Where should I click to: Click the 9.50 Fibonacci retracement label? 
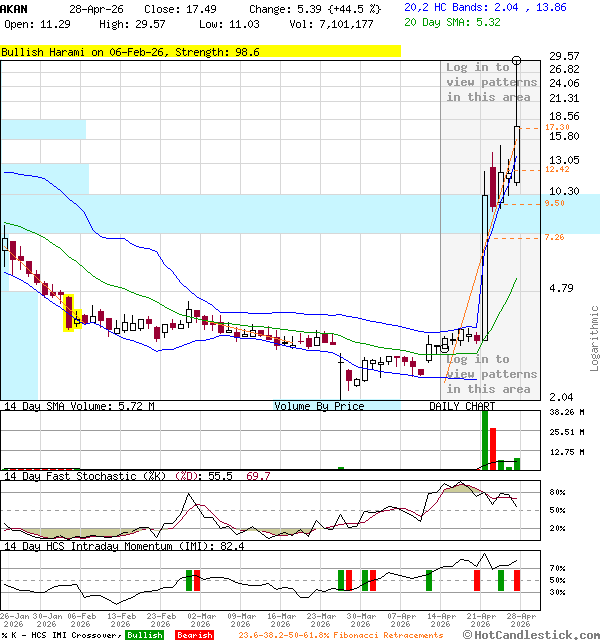pyautogui.click(x=554, y=203)
